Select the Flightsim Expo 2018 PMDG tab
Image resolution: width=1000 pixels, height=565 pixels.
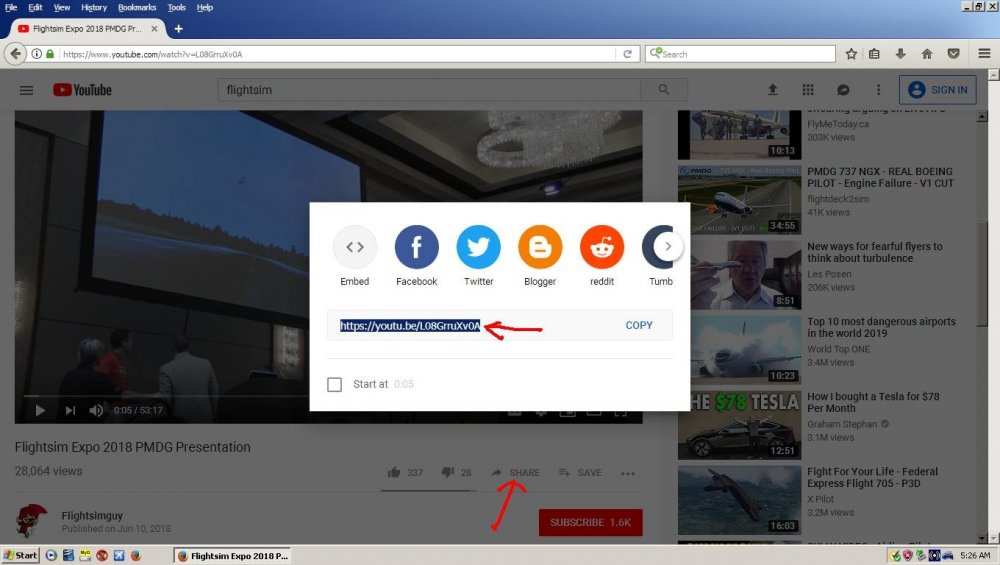click(x=88, y=29)
